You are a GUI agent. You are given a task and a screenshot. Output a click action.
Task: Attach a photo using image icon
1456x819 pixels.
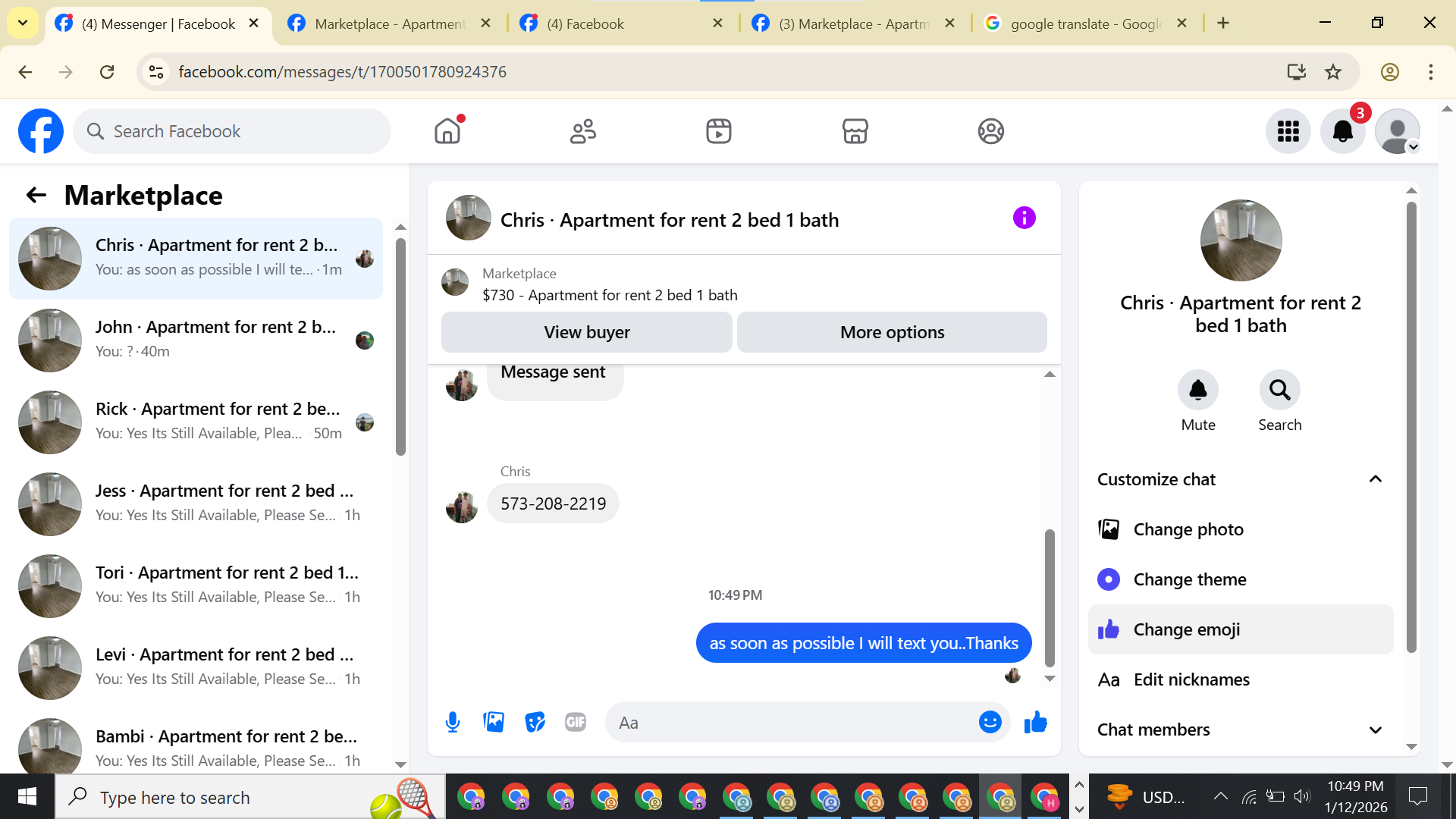pyautogui.click(x=494, y=722)
